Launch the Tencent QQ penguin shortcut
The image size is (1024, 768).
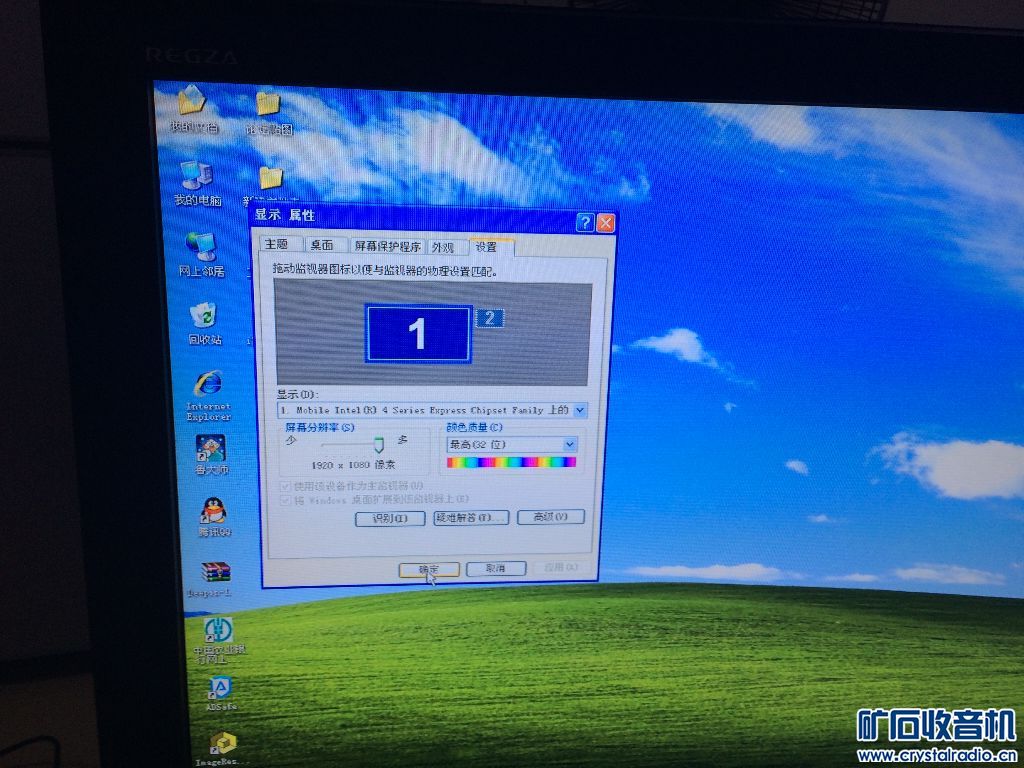coord(214,517)
